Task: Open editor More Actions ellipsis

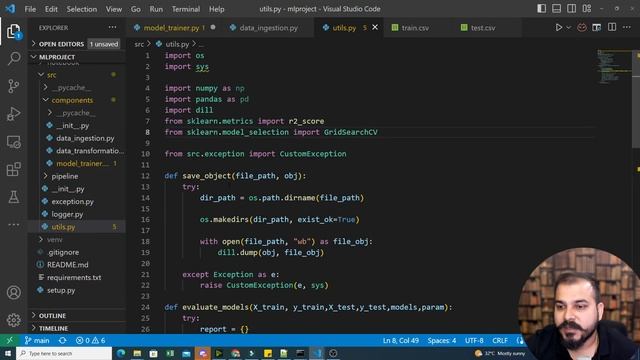Action: (x=627, y=27)
